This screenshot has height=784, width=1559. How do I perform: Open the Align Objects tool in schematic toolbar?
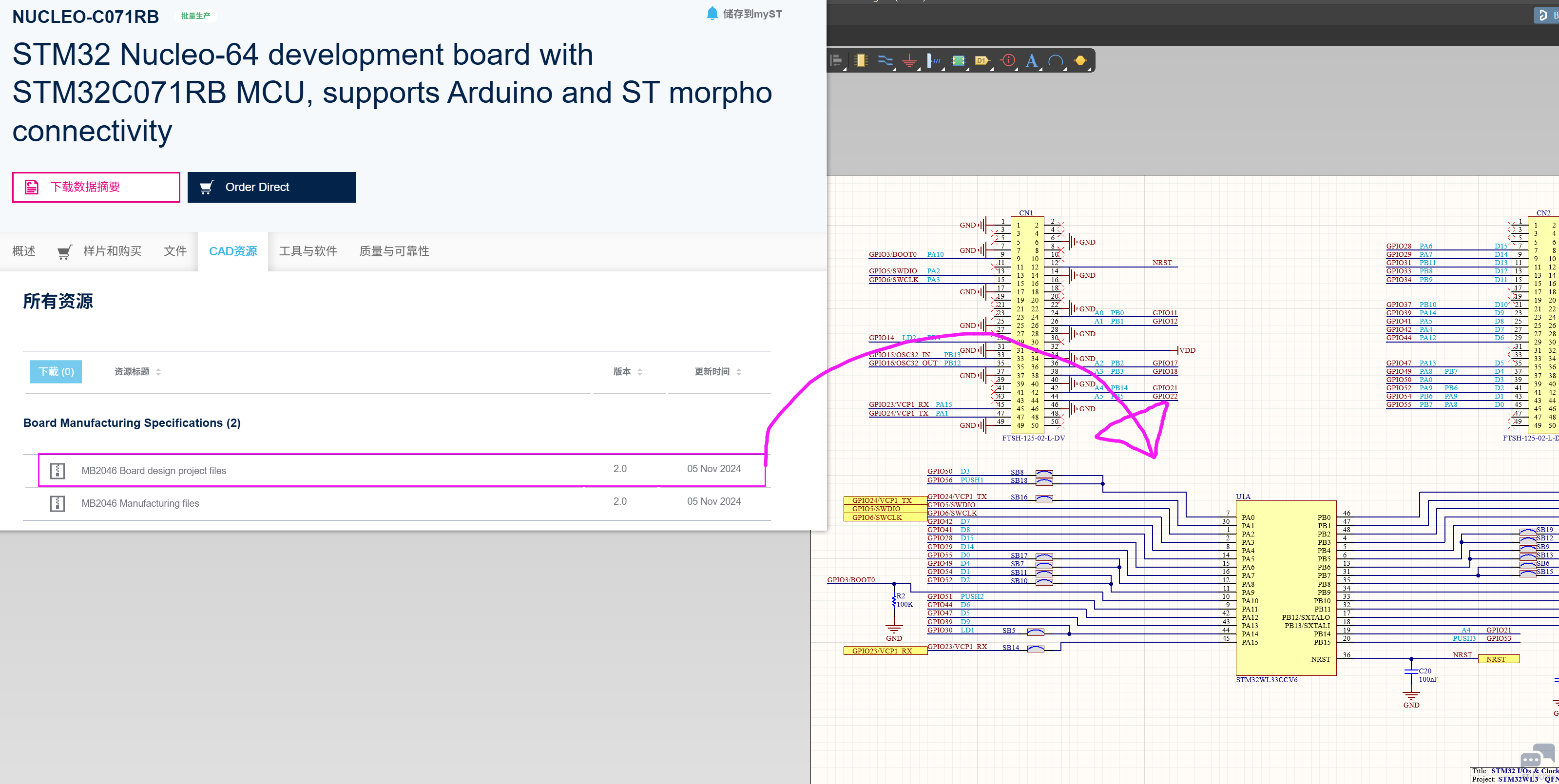[x=836, y=60]
